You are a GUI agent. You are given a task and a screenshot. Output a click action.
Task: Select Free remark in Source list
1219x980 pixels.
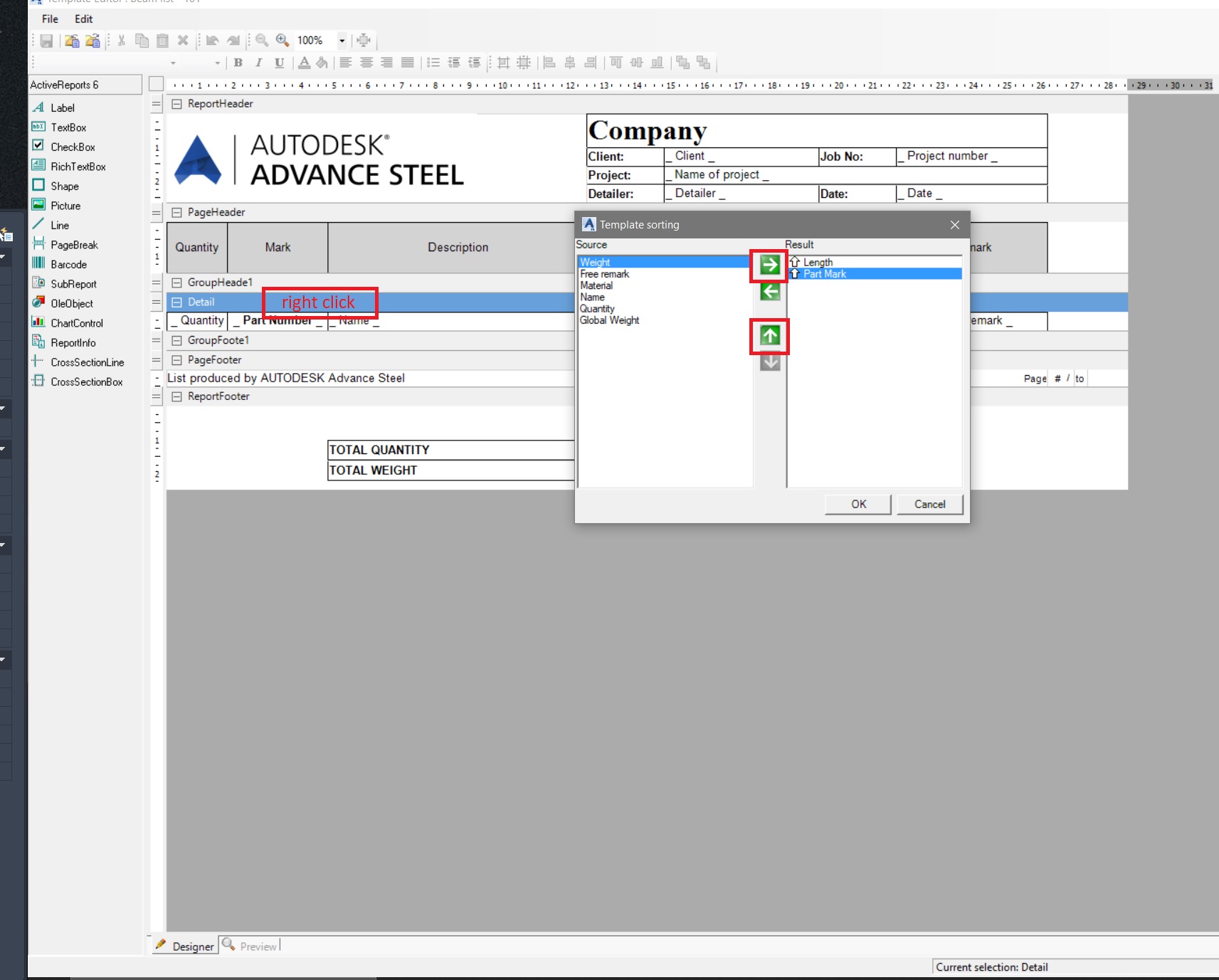[x=604, y=274]
